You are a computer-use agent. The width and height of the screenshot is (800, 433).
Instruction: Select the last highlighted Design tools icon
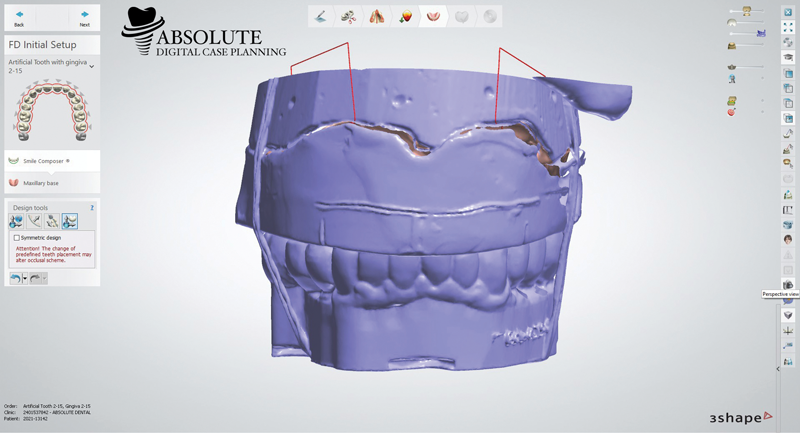(70, 222)
